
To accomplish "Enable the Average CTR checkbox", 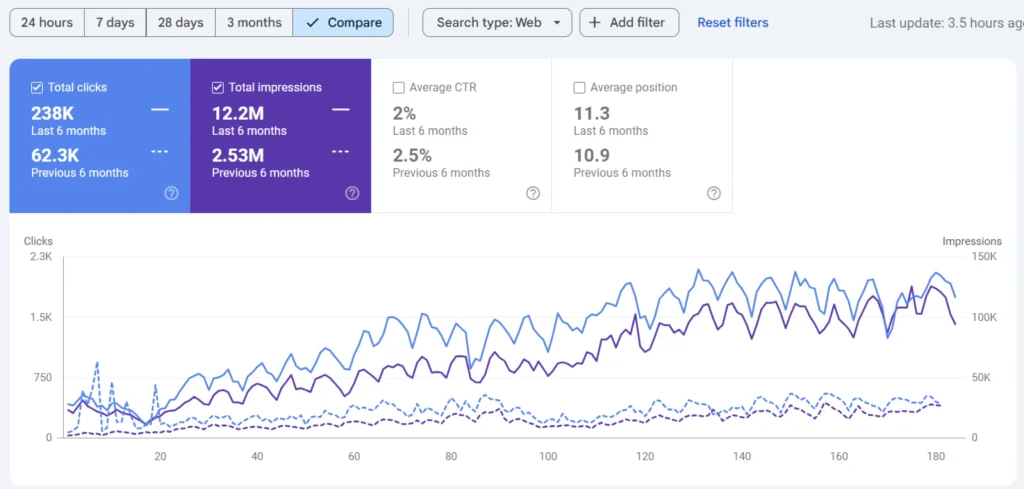I will pos(399,88).
